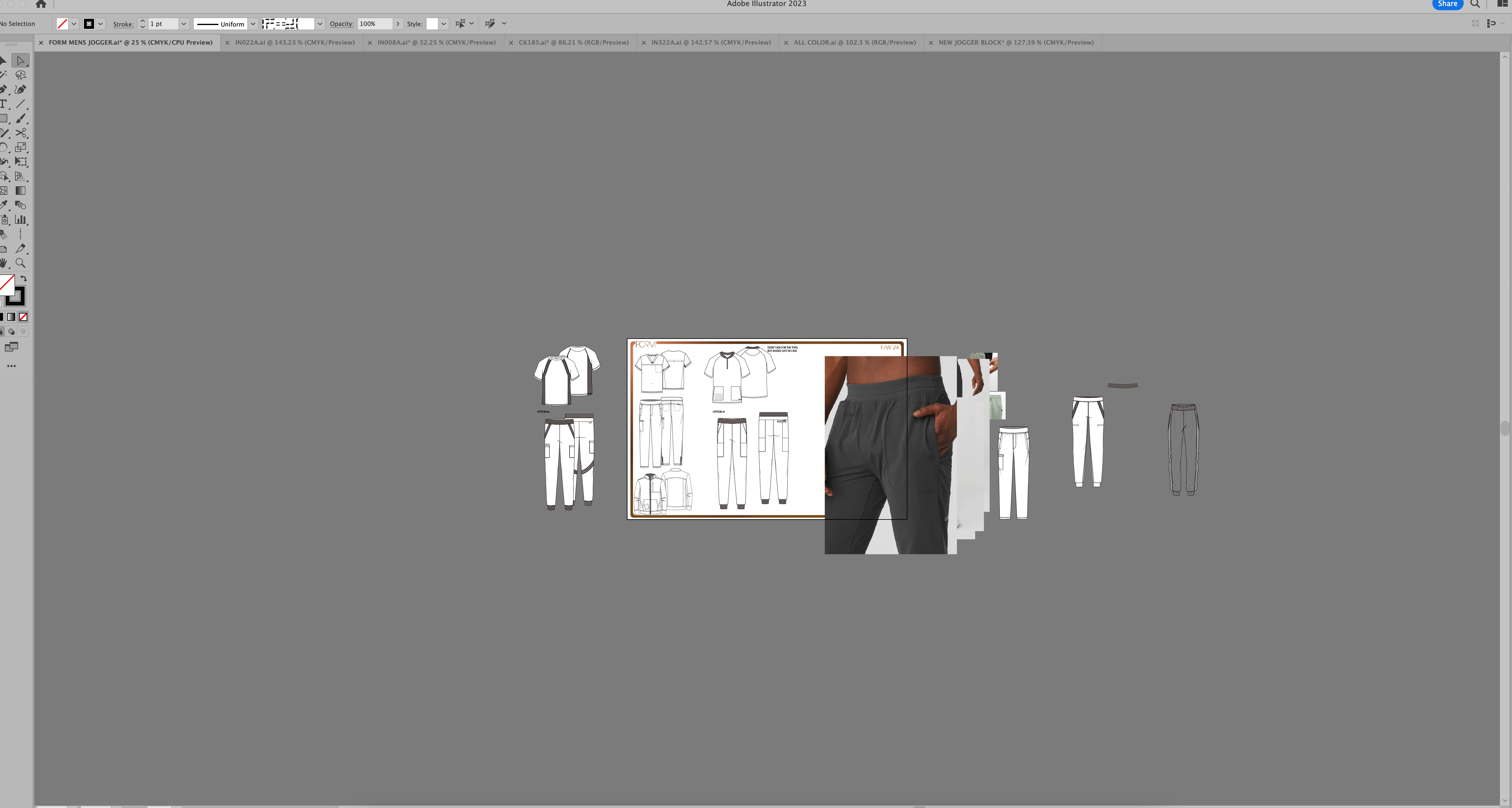Select the Column Graph tool

pos(21,219)
